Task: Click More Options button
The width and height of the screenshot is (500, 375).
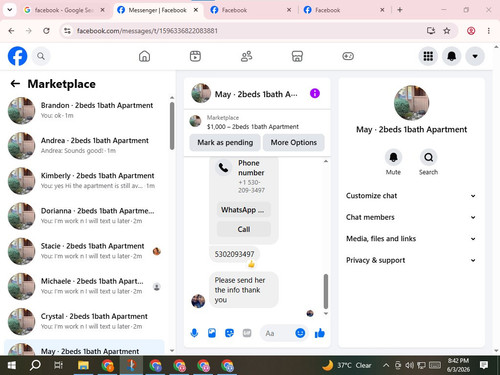Action: click(x=294, y=143)
